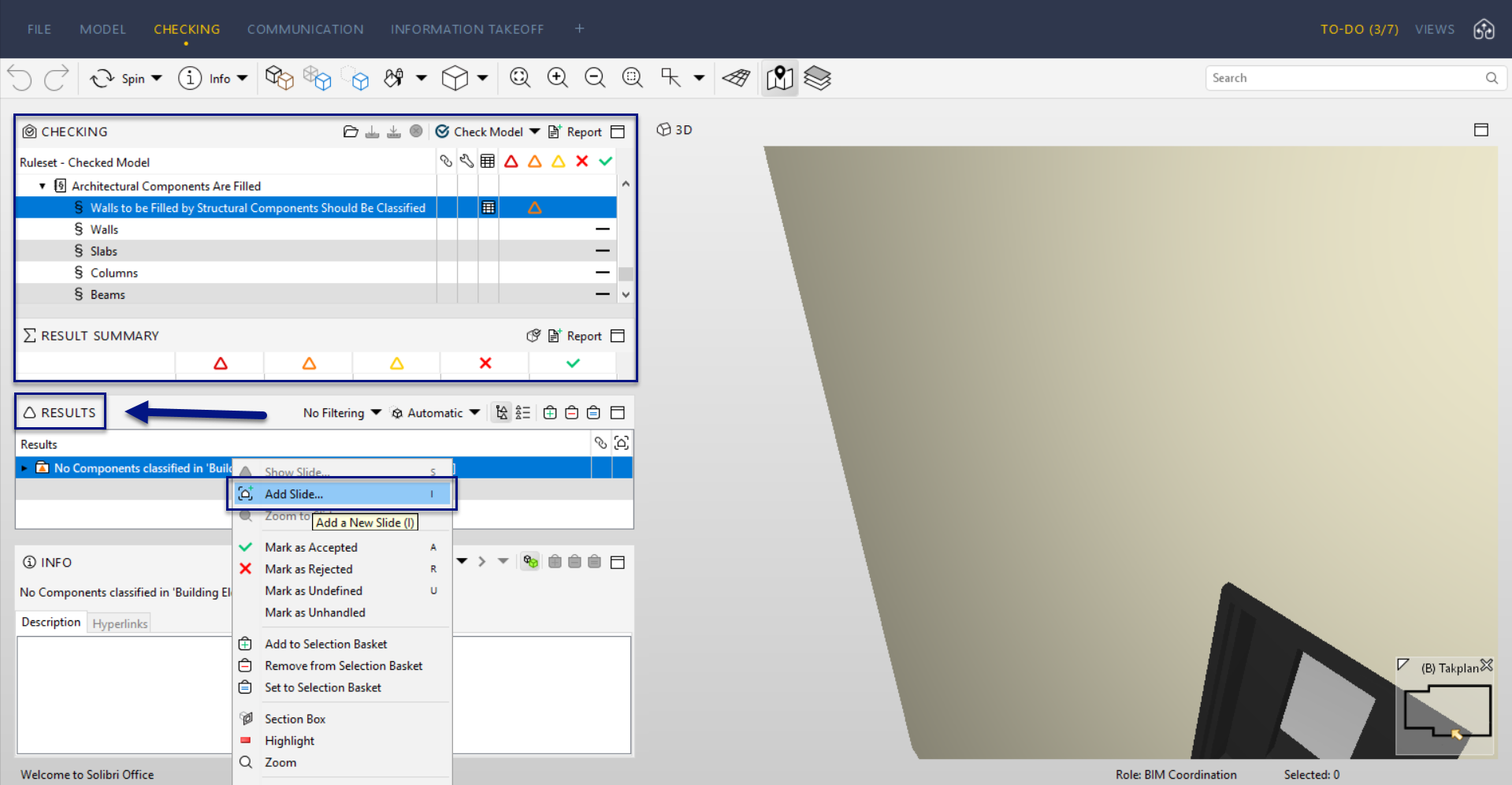Choose Section Box in context menu
Image resolution: width=1512 pixels, height=785 pixels.
[x=342, y=719]
